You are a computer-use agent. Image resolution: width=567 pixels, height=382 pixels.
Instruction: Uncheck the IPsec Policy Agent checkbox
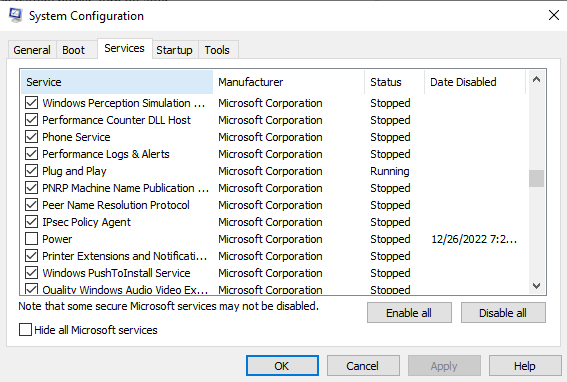pos(31,222)
